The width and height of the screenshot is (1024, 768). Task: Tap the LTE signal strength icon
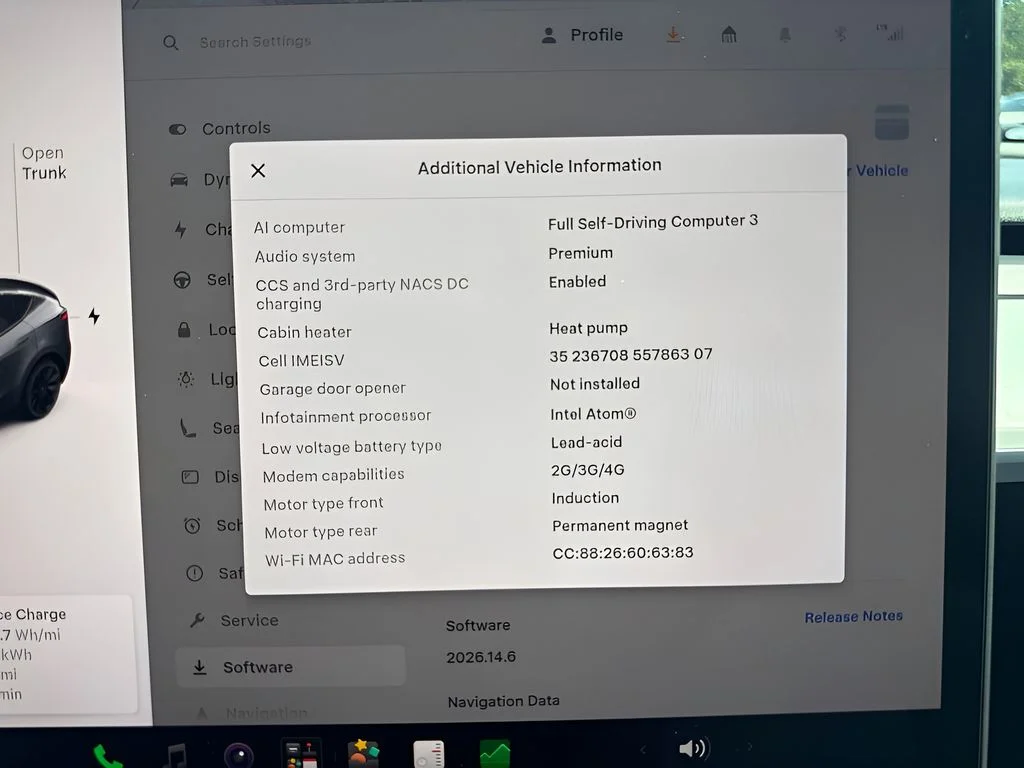pos(891,33)
